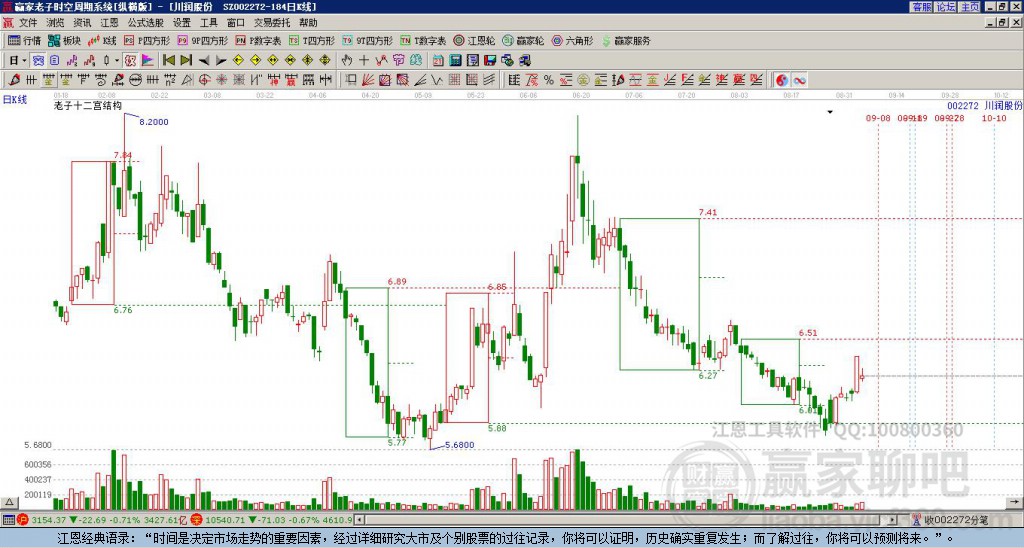The height and width of the screenshot is (548, 1024).
Task: Open 赢家服务 service
Action: (x=625, y=40)
